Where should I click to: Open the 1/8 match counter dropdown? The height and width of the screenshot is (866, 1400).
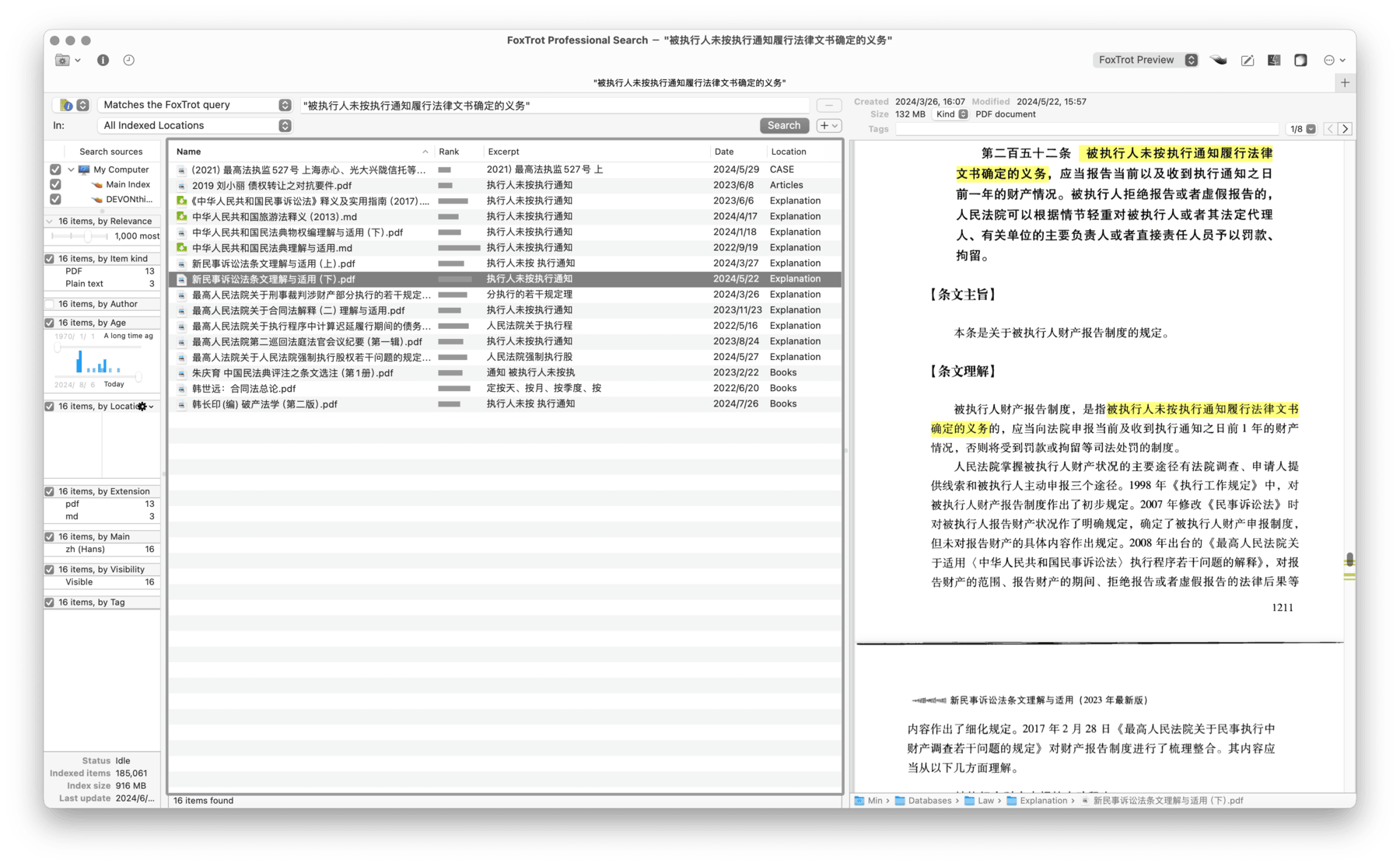pos(1302,129)
